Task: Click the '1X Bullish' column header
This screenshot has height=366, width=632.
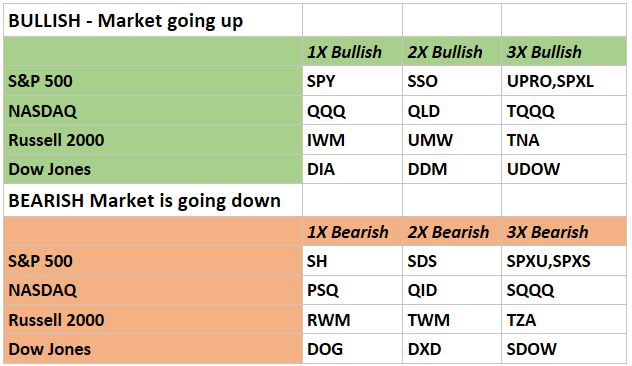Action: coord(352,51)
